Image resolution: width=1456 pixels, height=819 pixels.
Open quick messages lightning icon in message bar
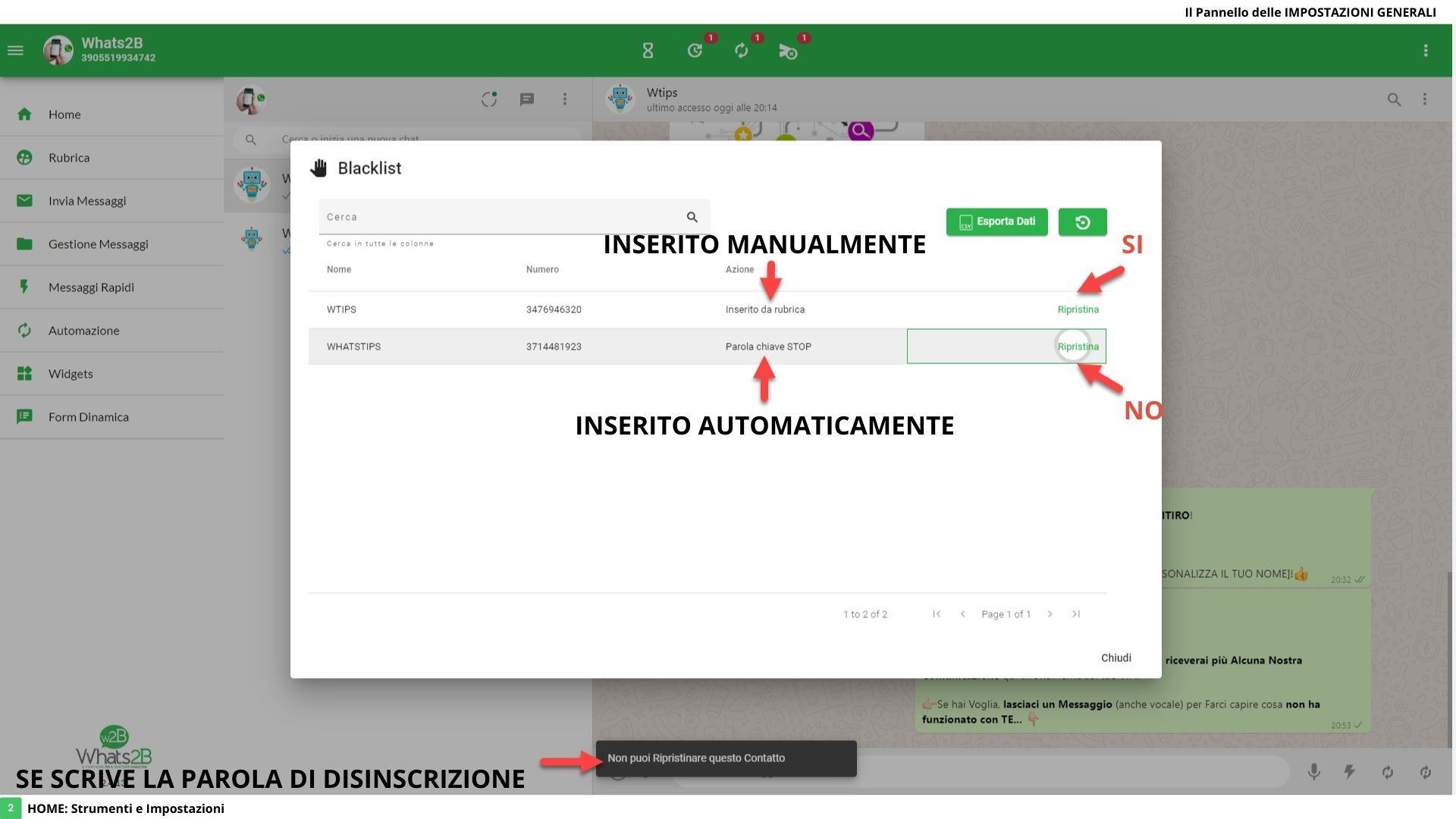point(1350,772)
